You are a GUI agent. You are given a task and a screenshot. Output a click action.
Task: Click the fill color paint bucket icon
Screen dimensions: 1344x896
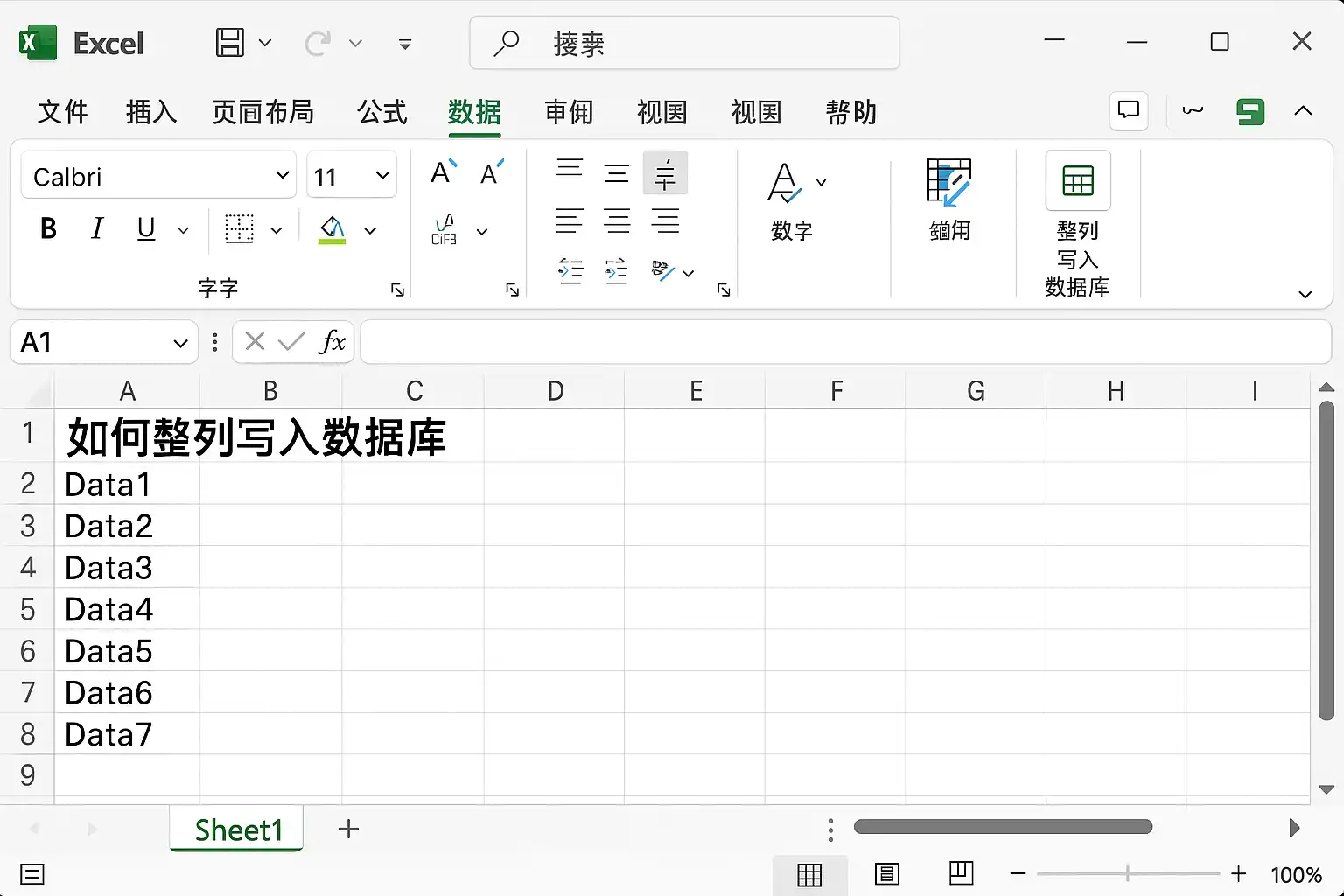332,229
